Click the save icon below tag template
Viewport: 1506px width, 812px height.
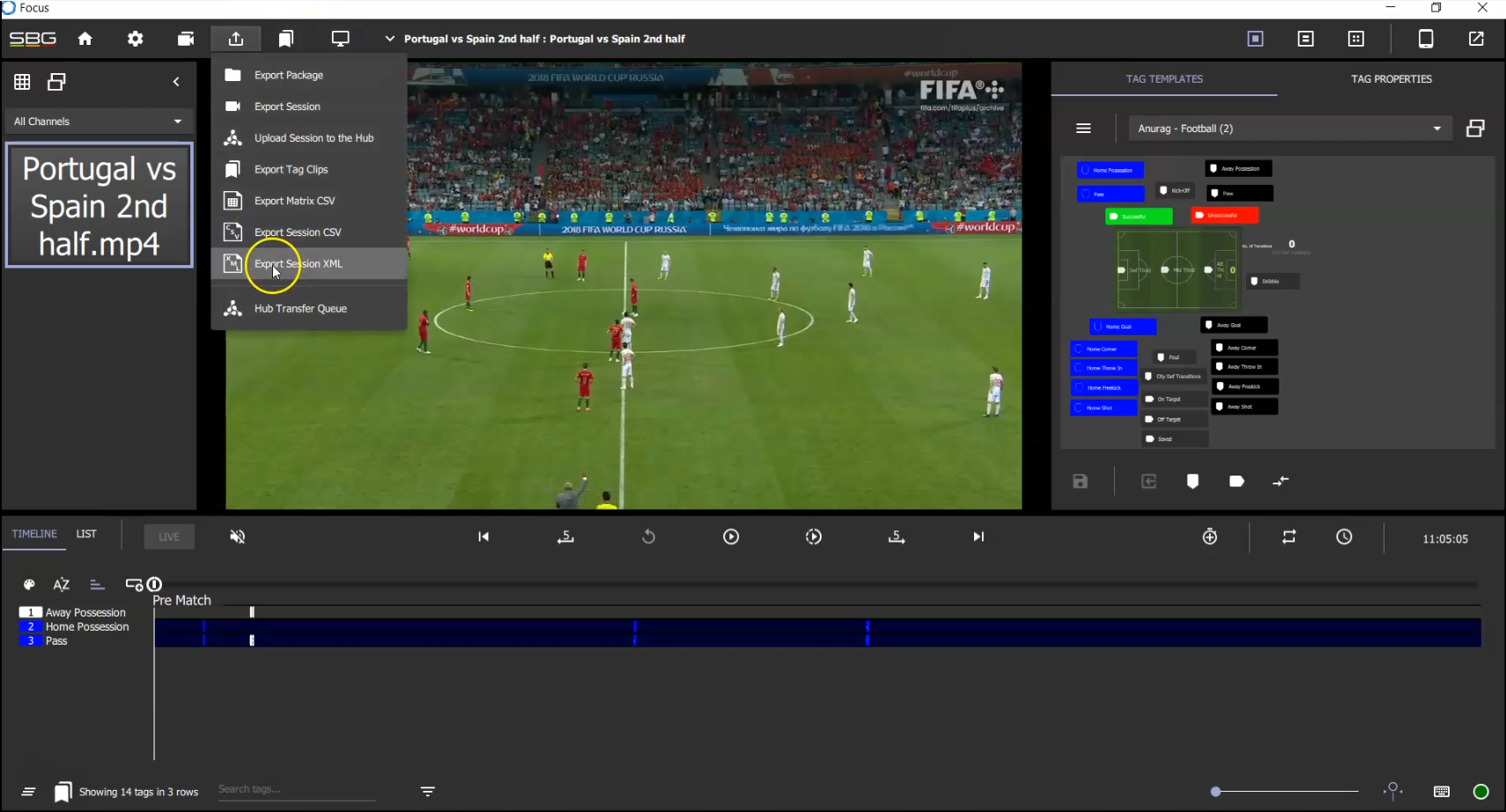click(x=1081, y=482)
